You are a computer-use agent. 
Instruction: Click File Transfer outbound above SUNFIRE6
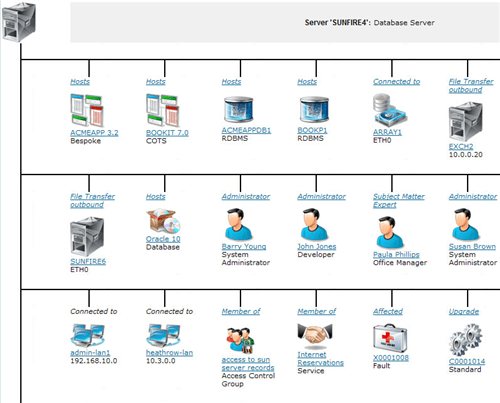(x=92, y=201)
